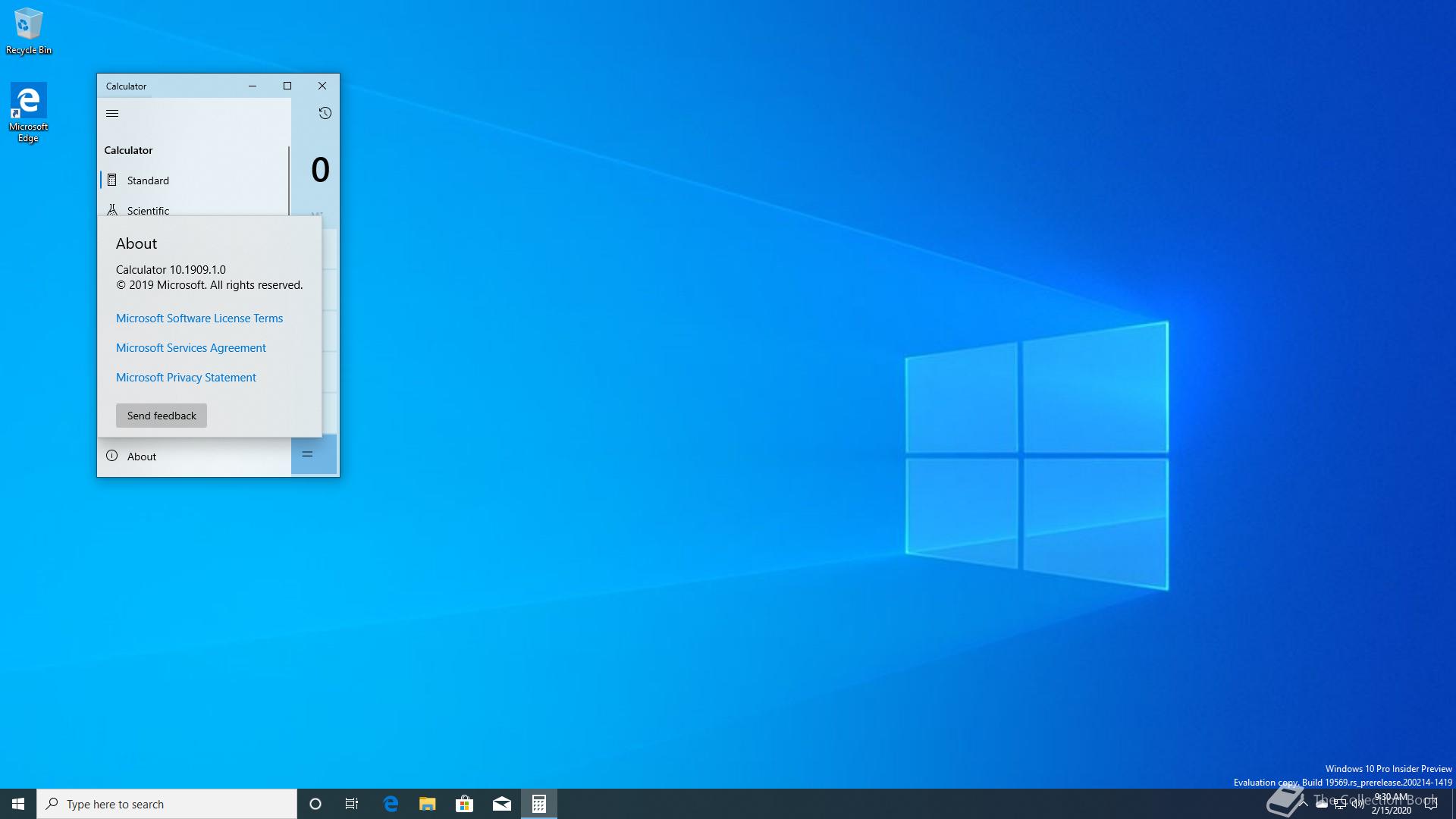1456x819 pixels.
Task: Open the Windows Start menu
Action: tap(18, 804)
